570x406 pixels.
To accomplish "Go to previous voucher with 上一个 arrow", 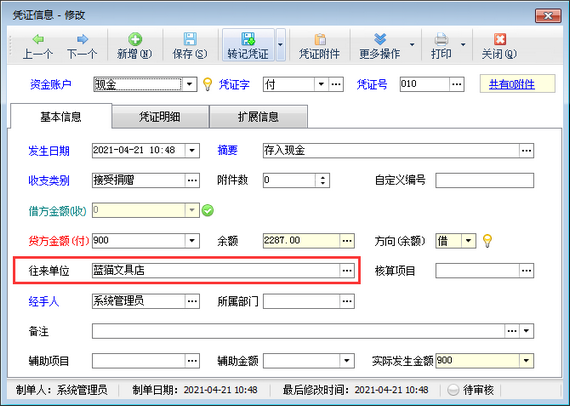I will [38, 39].
